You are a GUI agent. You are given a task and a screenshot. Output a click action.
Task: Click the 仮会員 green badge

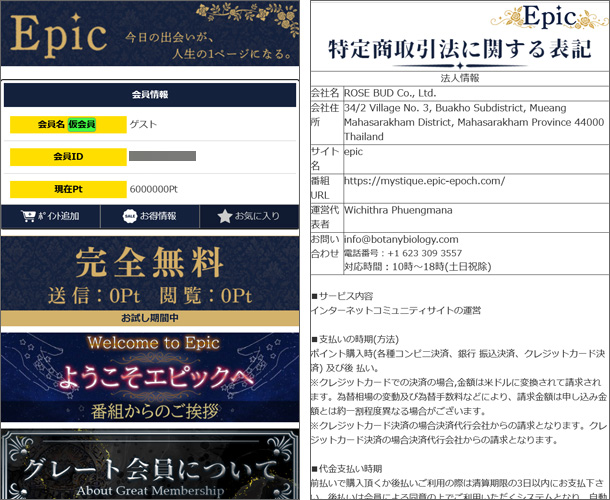pyautogui.click(x=82, y=125)
